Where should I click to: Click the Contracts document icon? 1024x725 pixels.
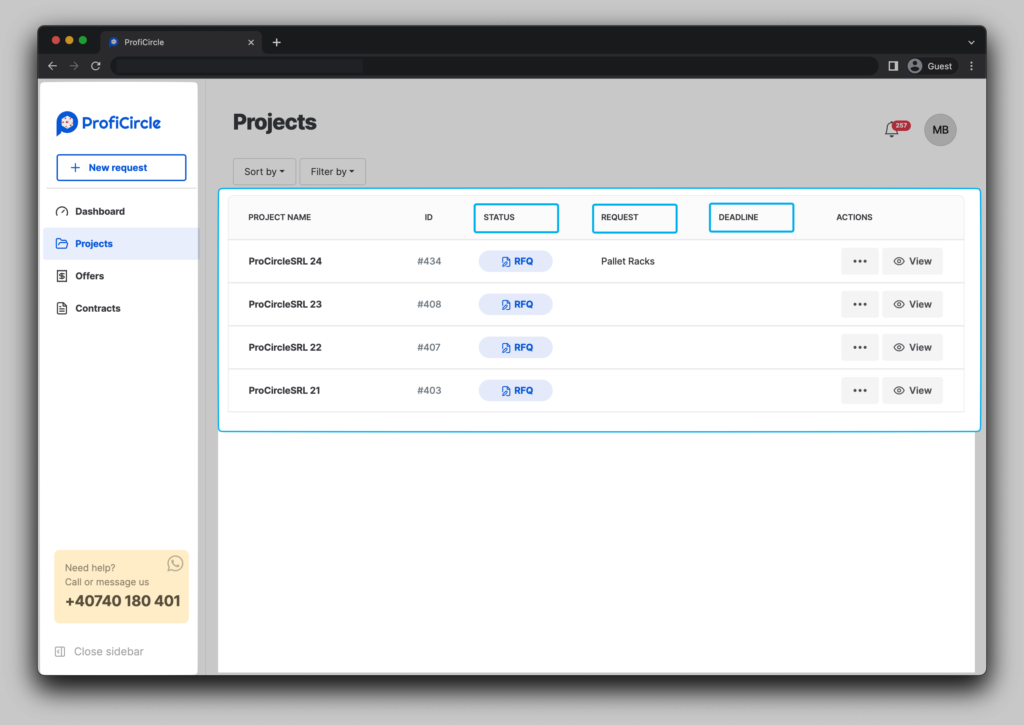62,308
